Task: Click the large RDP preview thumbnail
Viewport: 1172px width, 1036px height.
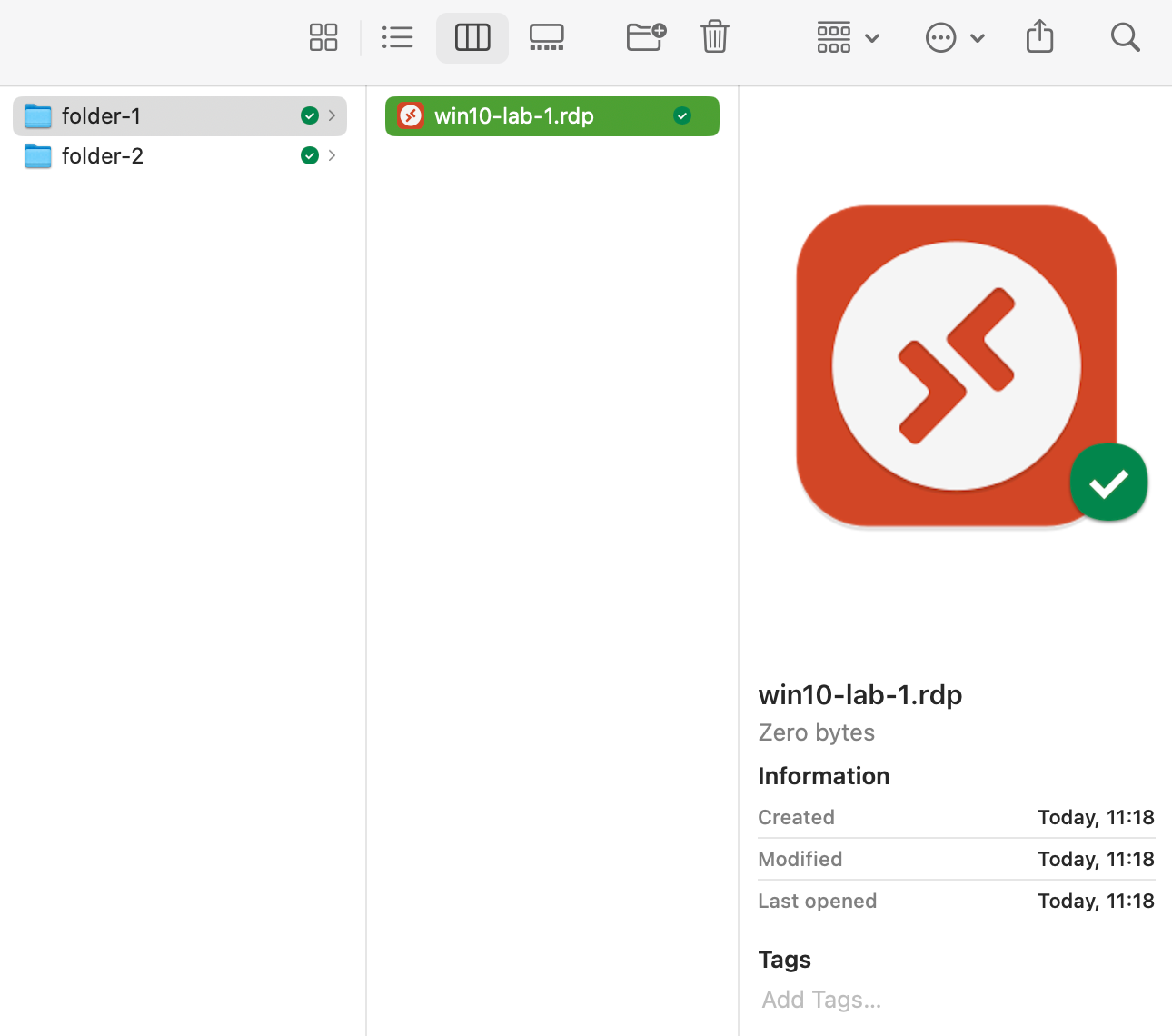Action: pyautogui.click(x=956, y=365)
